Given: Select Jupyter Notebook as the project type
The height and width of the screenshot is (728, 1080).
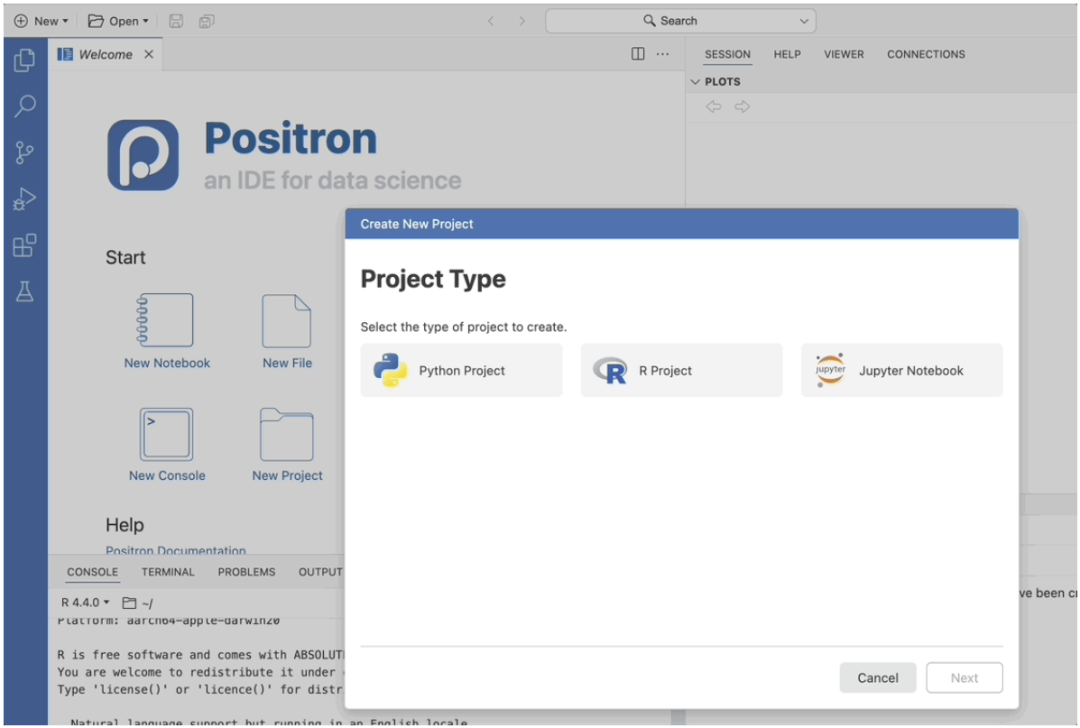Looking at the screenshot, I should point(902,371).
